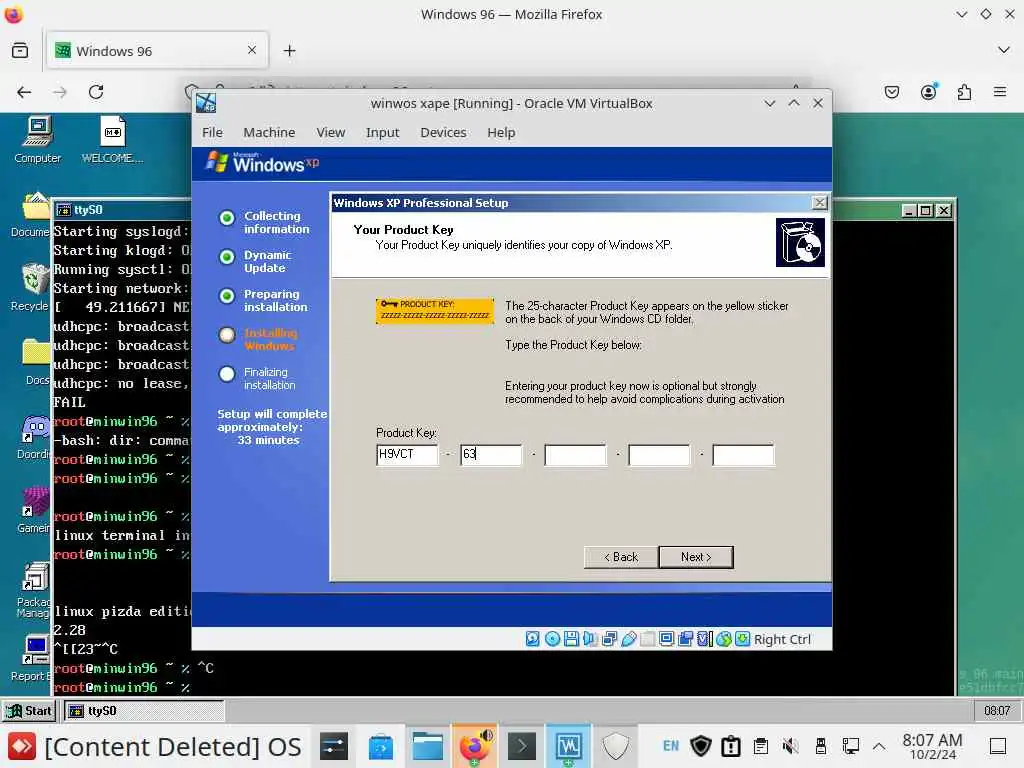
Task: Open the View menu in VirtualBox
Action: (x=330, y=133)
